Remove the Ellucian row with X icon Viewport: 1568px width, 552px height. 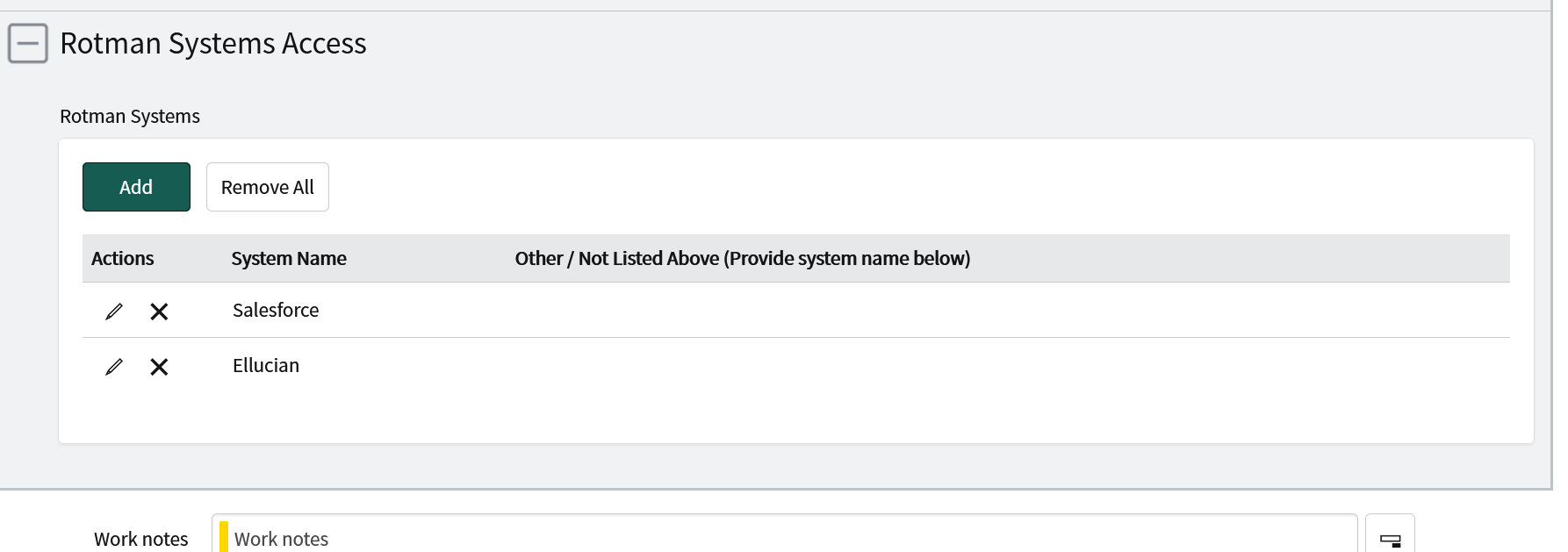click(159, 367)
